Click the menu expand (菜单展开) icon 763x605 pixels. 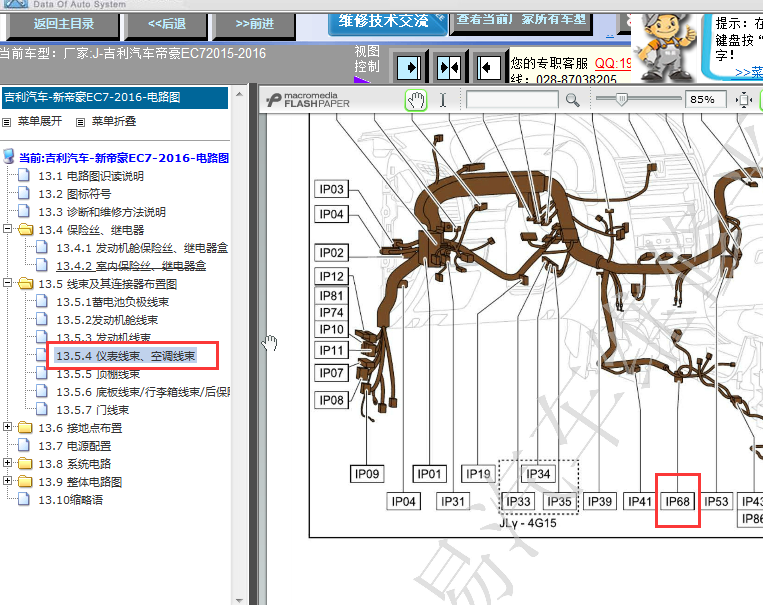click(x=6, y=122)
